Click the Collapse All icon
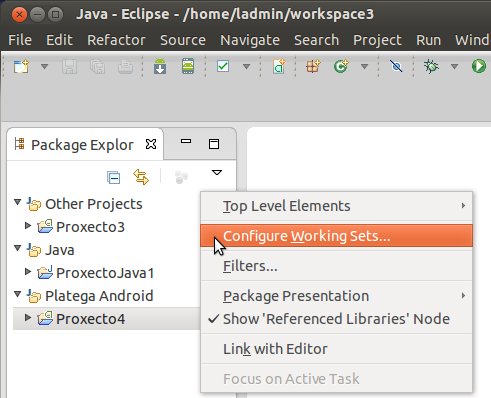Image resolution: width=491 pixels, height=398 pixels. pos(113,177)
